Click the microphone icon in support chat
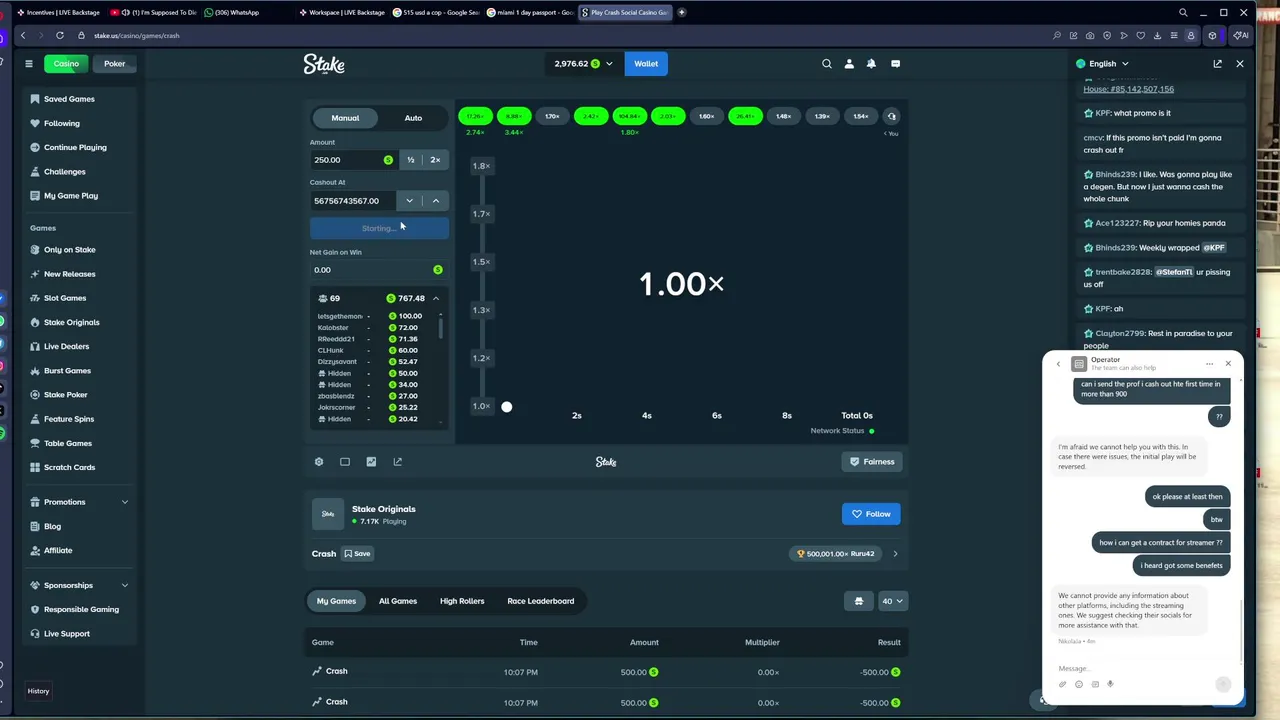The width and height of the screenshot is (1280, 720). 1110,685
